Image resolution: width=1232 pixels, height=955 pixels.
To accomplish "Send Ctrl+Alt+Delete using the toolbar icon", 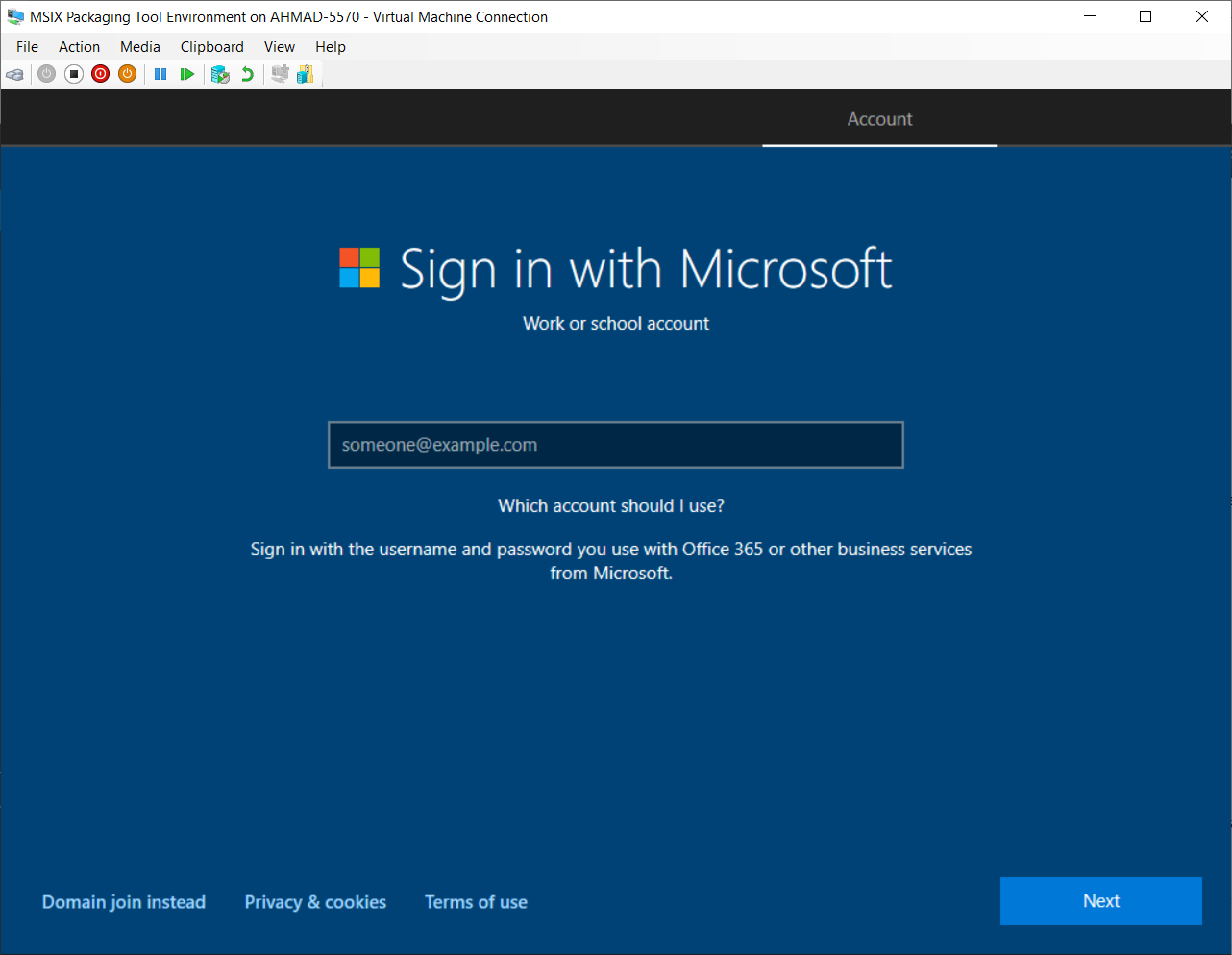I will (x=15, y=74).
